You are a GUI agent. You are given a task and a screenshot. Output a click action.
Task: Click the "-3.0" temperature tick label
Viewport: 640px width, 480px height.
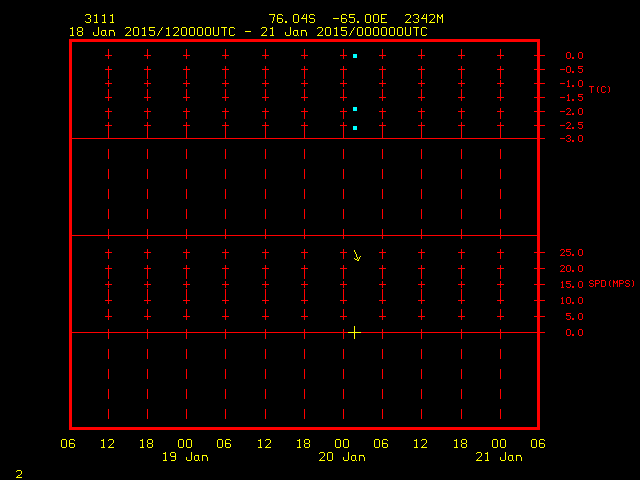pos(571,139)
